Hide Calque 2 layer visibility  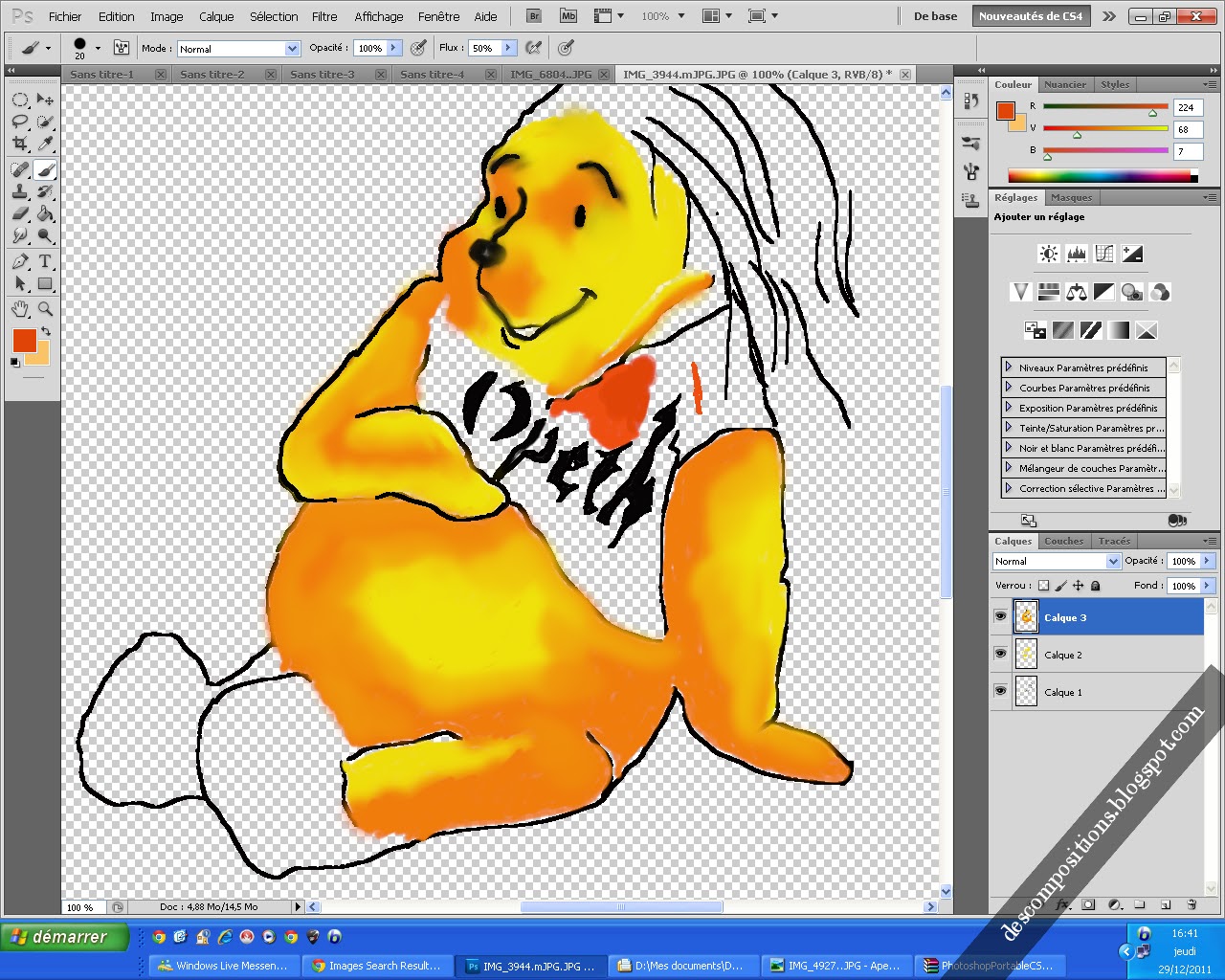[x=1000, y=655]
